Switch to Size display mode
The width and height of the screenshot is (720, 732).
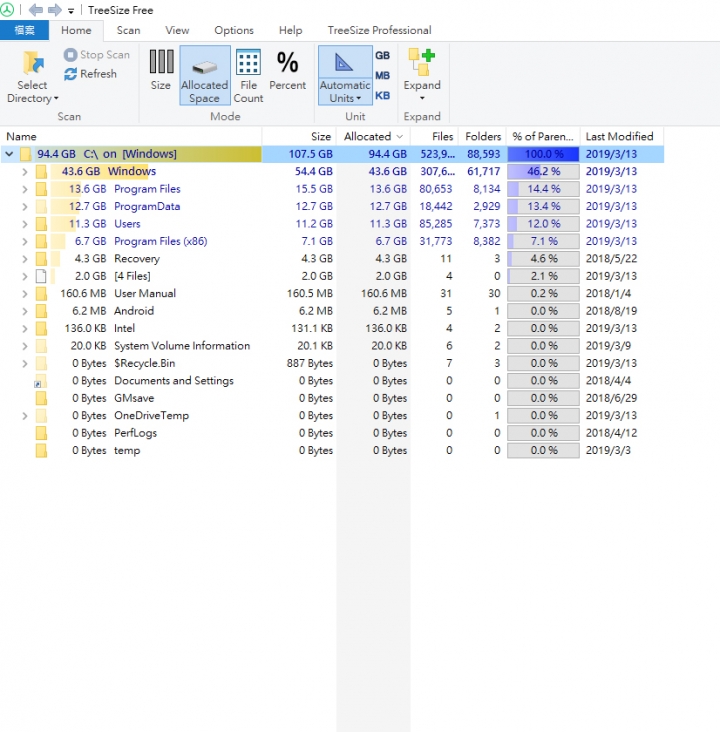pos(161,70)
